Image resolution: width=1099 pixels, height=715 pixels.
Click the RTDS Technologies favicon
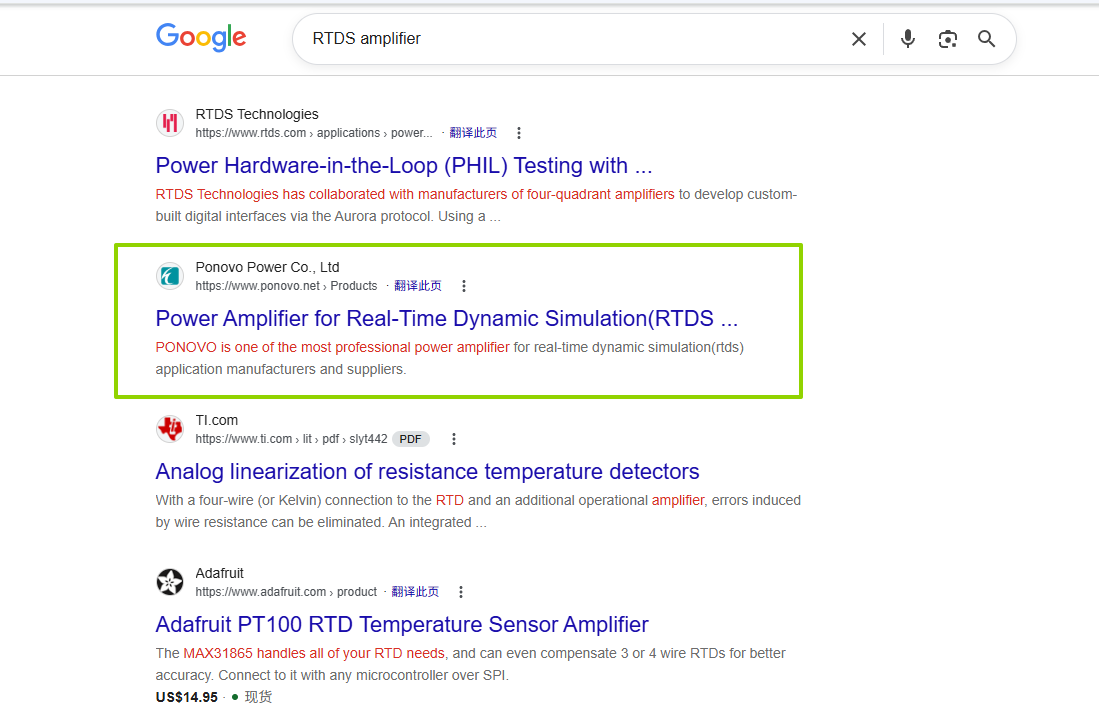click(x=170, y=123)
